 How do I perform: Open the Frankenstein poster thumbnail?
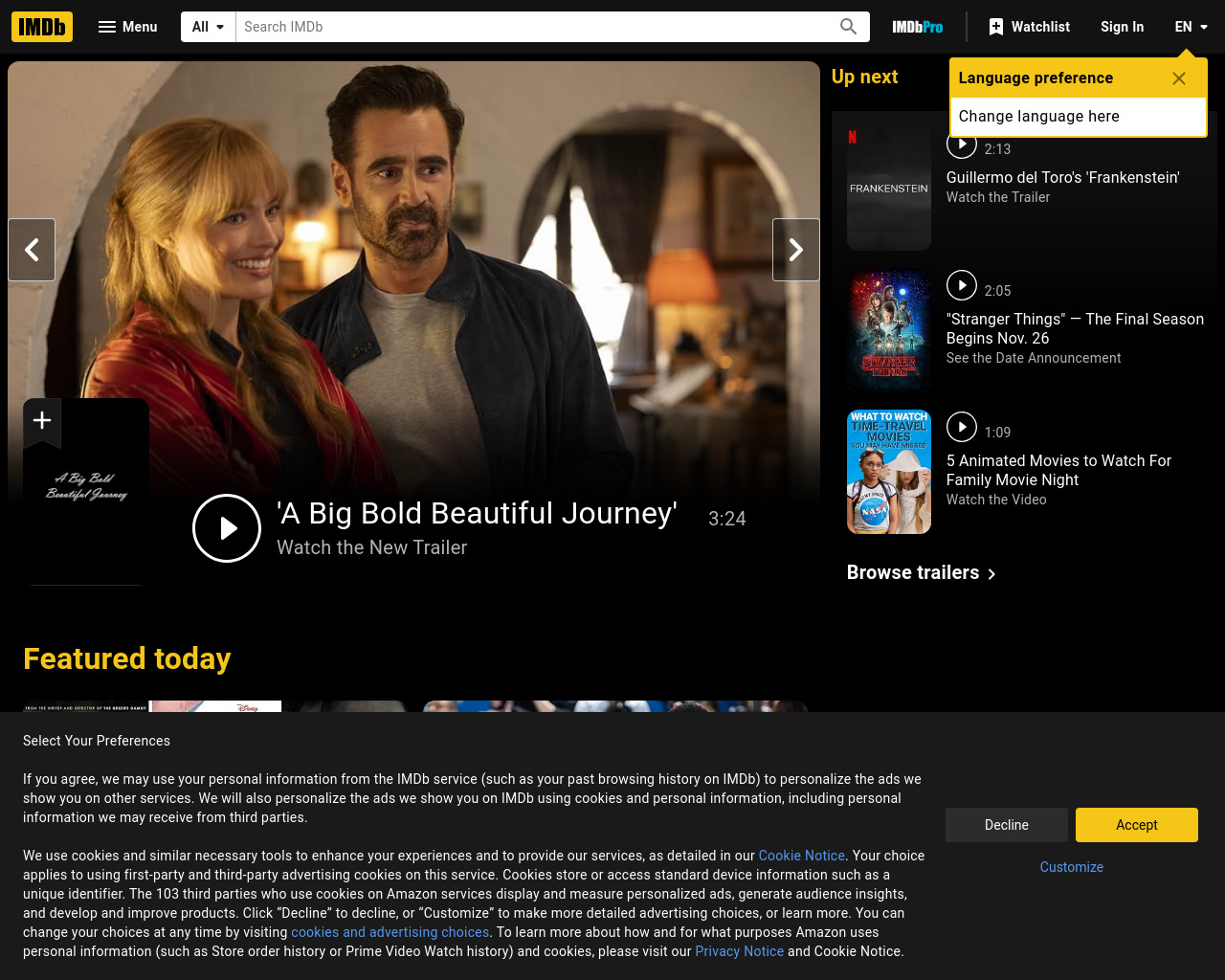pos(889,189)
